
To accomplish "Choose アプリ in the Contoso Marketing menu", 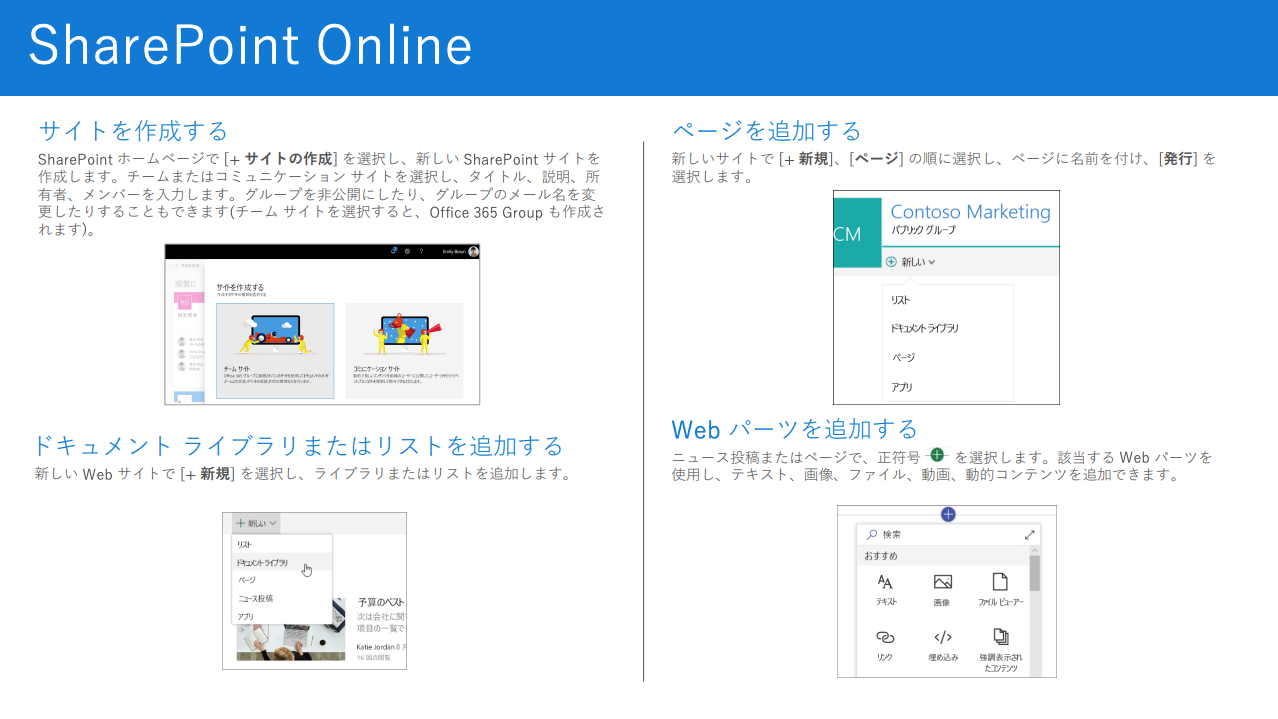I will click(x=902, y=386).
